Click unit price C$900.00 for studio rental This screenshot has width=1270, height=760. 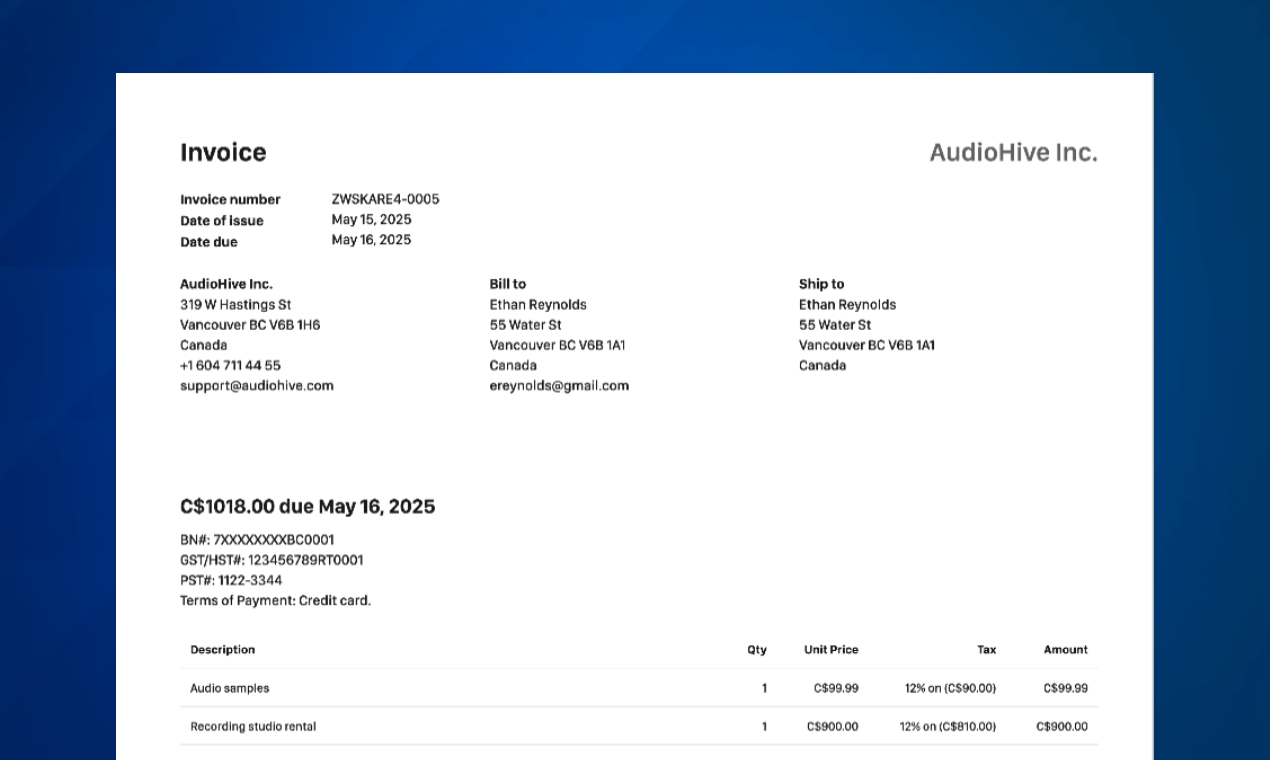click(x=833, y=727)
